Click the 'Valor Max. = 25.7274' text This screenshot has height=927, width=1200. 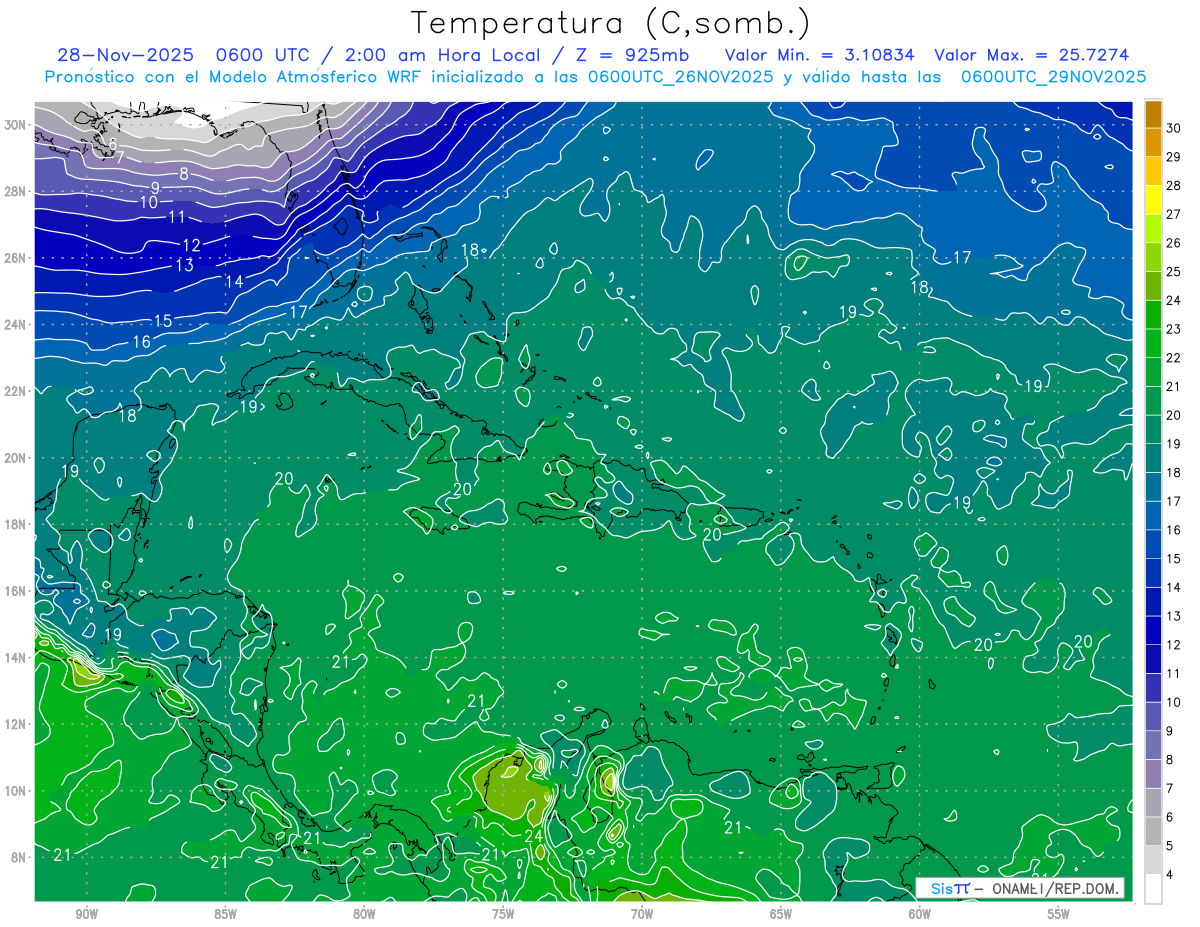tap(1032, 55)
